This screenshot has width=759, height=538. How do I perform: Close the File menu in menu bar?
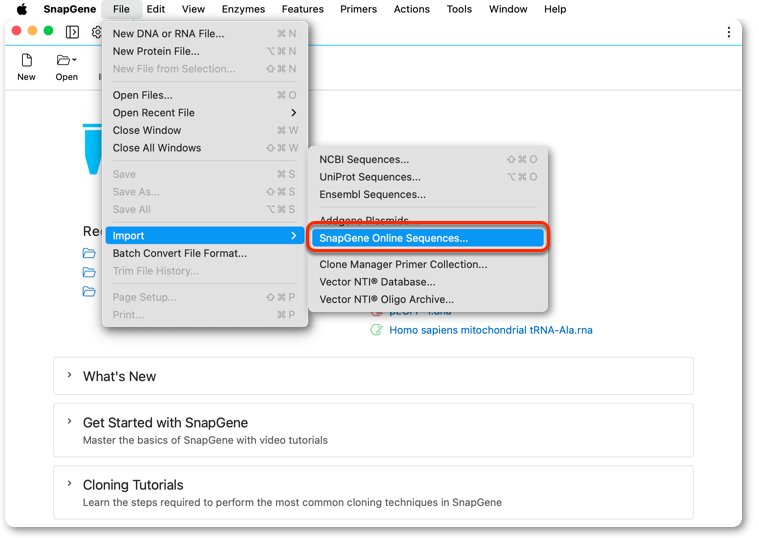(121, 9)
